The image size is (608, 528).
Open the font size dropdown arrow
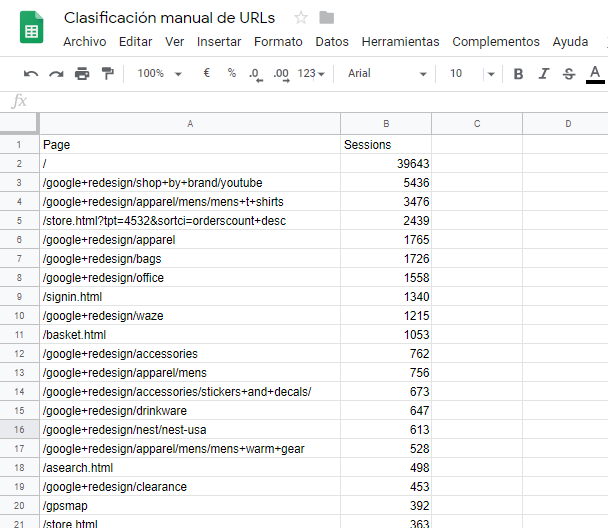[x=491, y=74]
